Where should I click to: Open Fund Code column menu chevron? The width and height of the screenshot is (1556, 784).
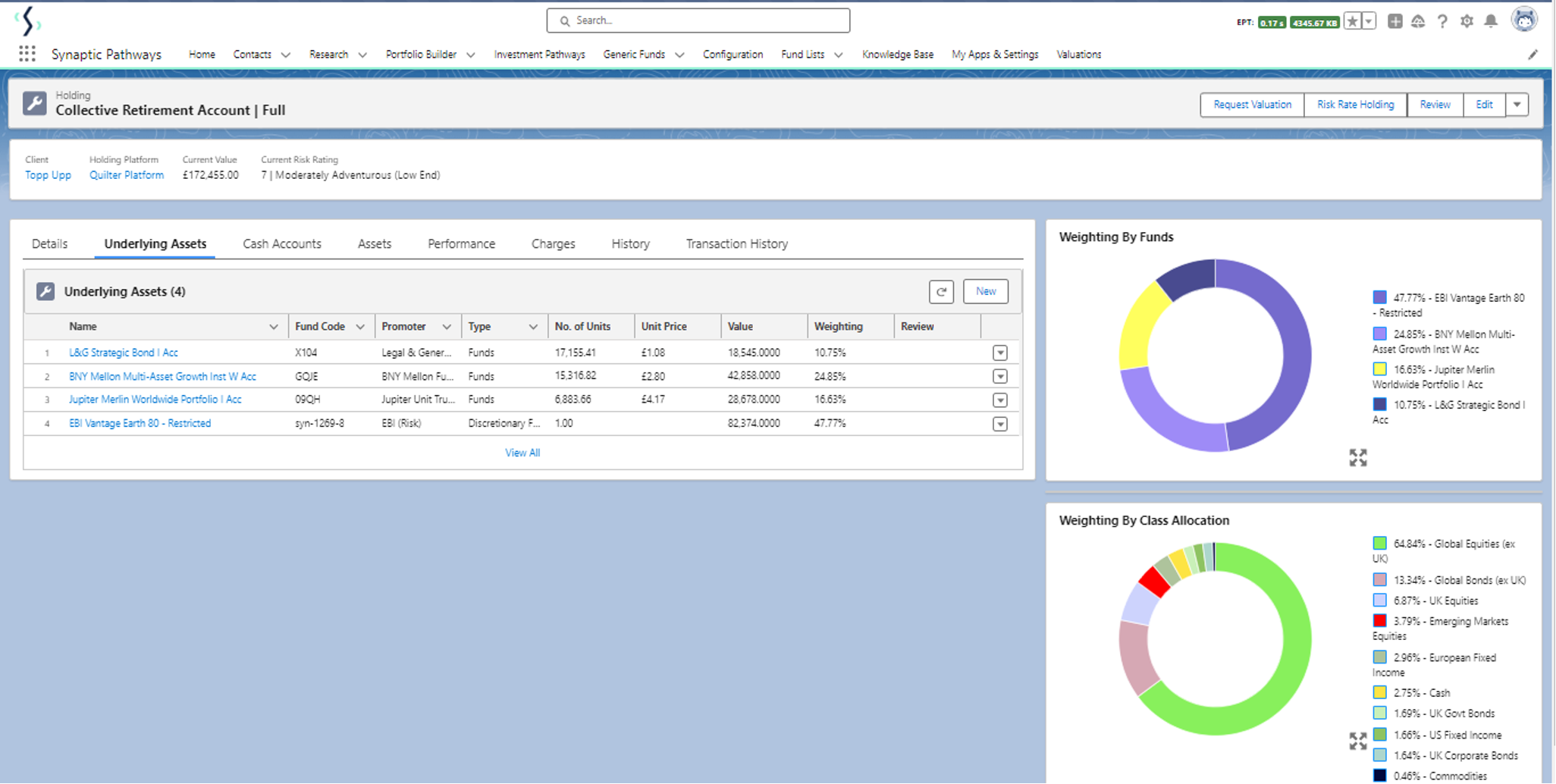360,327
